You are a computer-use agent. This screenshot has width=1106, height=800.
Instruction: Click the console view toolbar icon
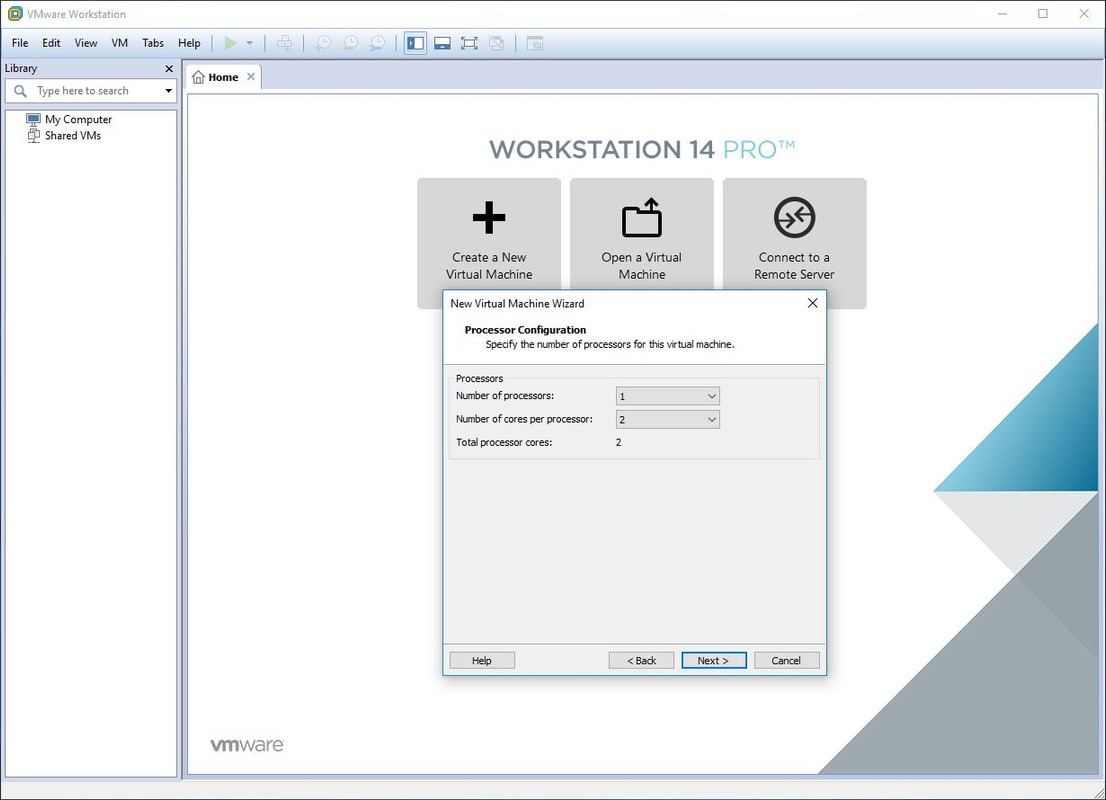click(x=535, y=43)
